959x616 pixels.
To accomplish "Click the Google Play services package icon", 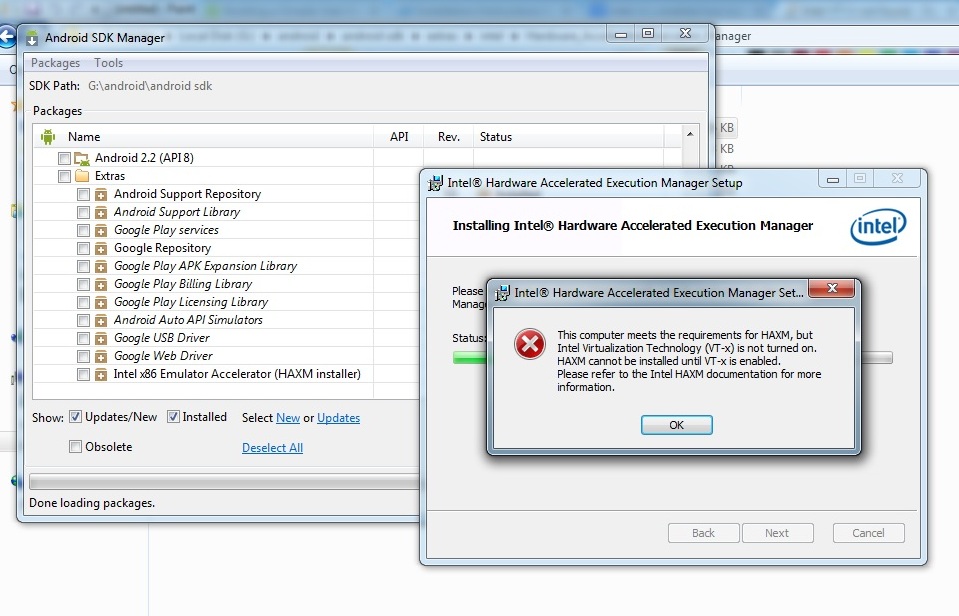I will click(x=101, y=231).
